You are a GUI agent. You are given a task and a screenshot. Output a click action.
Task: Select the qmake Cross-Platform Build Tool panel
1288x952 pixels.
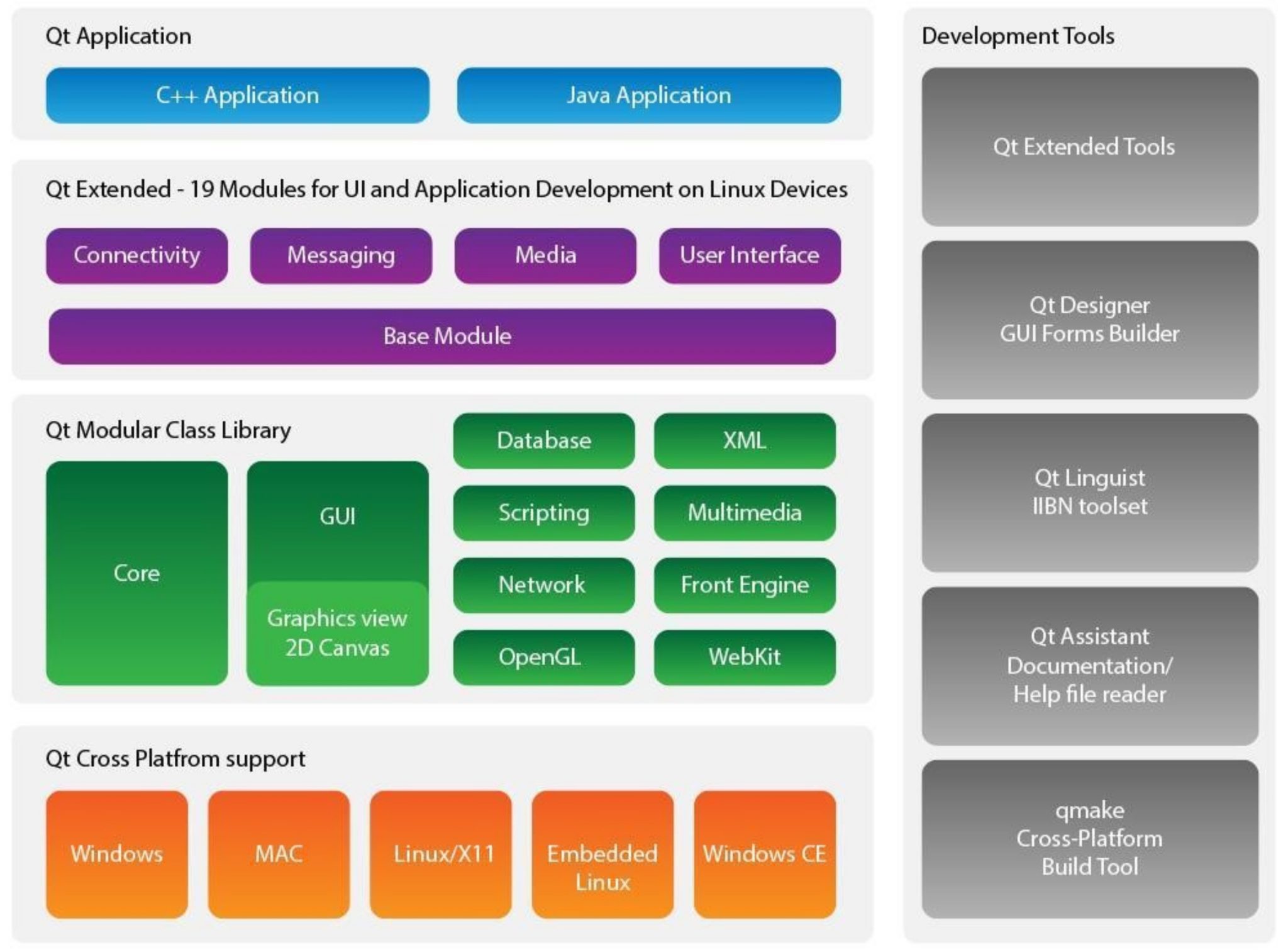pyautogui.click(x=1089, y=839)
